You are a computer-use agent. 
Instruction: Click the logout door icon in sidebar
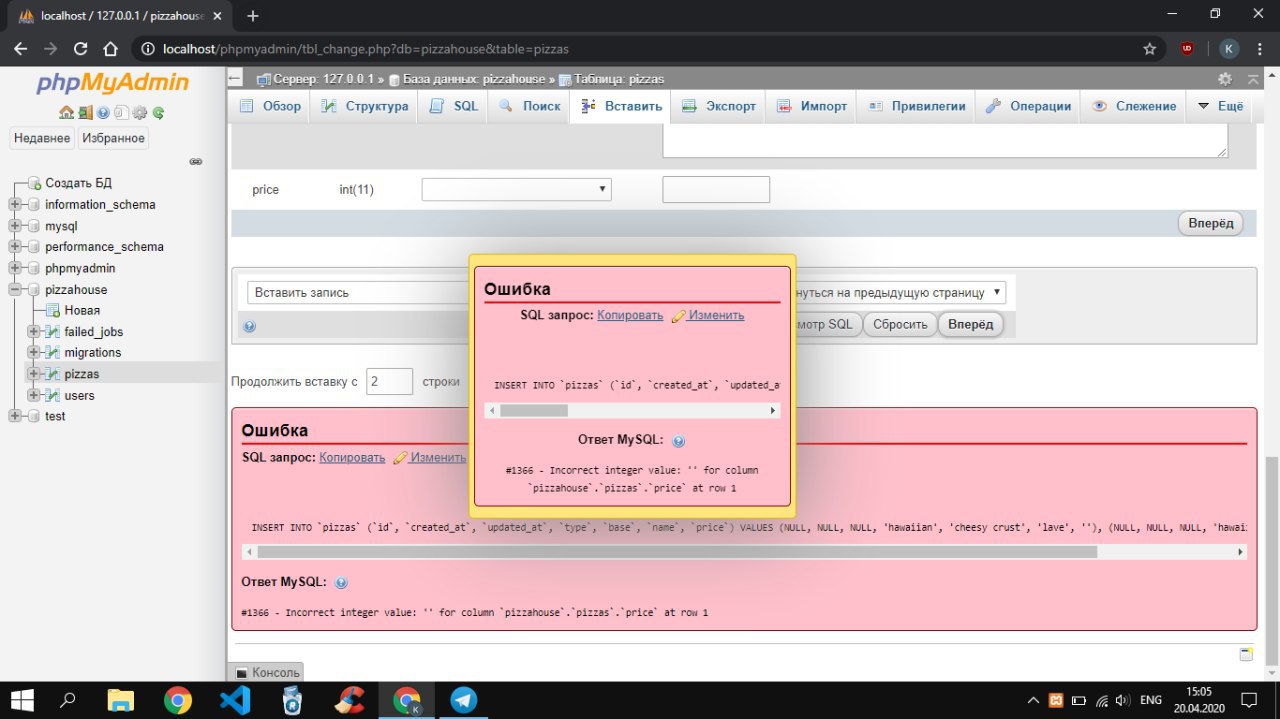click(x=86, y=113)
